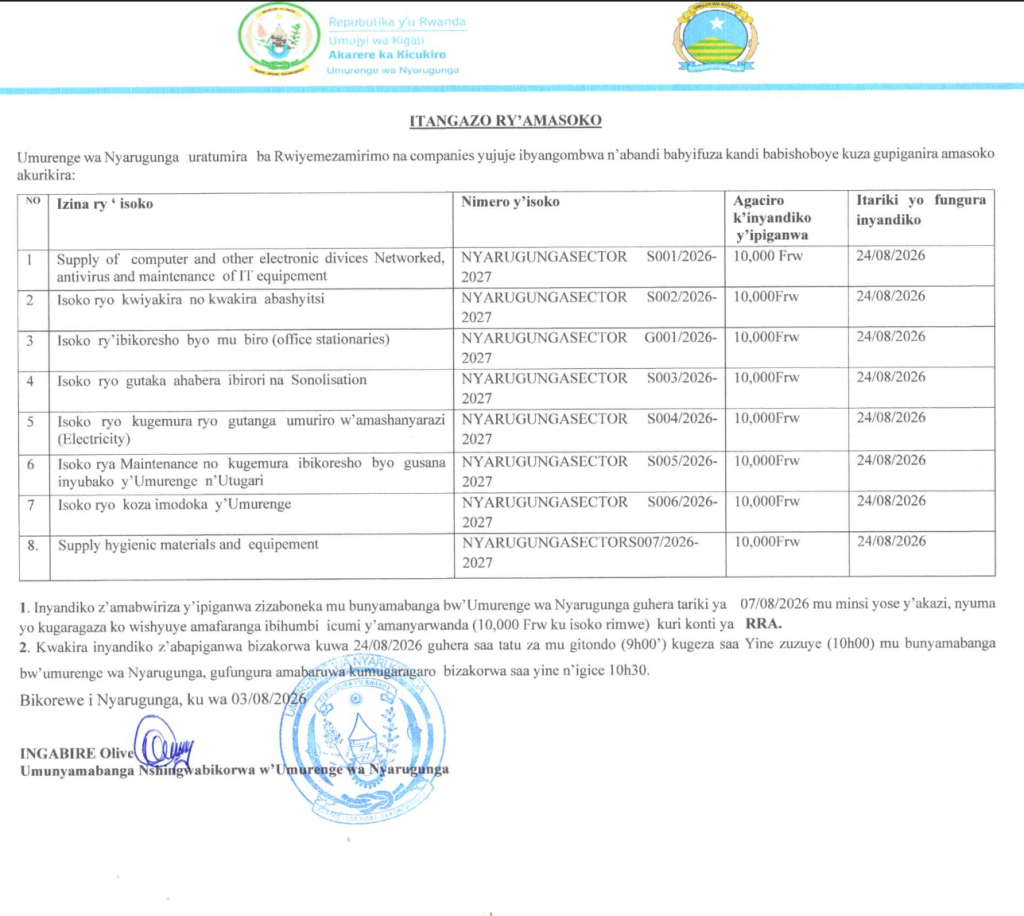Click 'Itariki yo fungura inyandiko' column header
The width and height of the screenshot is (1024, 916).
point(921,210)
